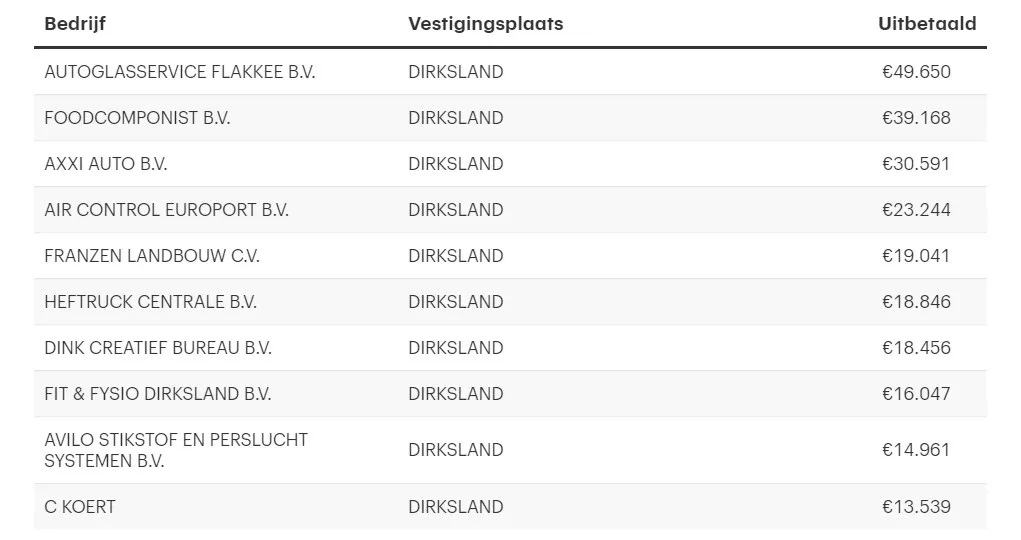Click the €18.846 amount cell
Image resolution: width=1021 pixels, height=540 pixels.
(x=916, y=302)
